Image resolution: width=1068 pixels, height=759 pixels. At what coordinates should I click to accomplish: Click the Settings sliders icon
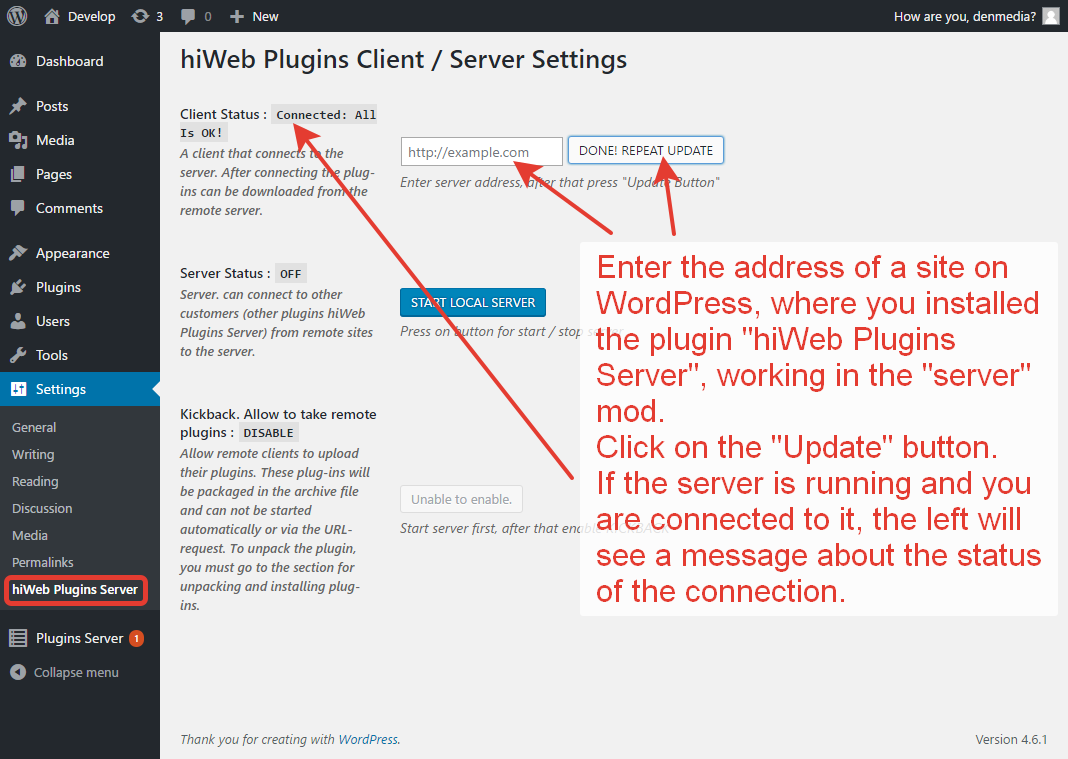(18, 390)
